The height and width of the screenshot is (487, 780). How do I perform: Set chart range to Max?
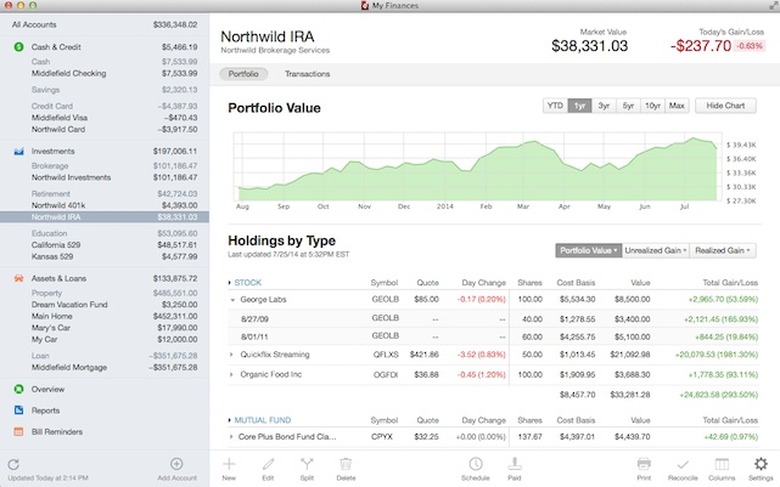tap(677, 106)
